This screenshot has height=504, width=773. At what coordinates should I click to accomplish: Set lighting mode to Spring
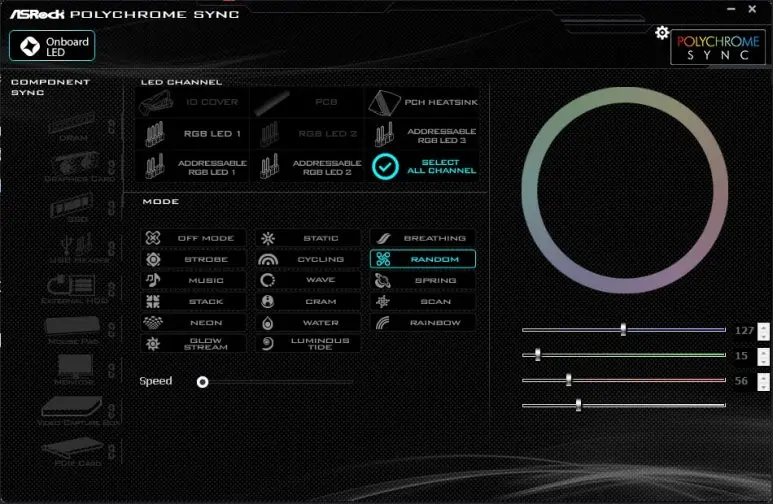[422, 280]
